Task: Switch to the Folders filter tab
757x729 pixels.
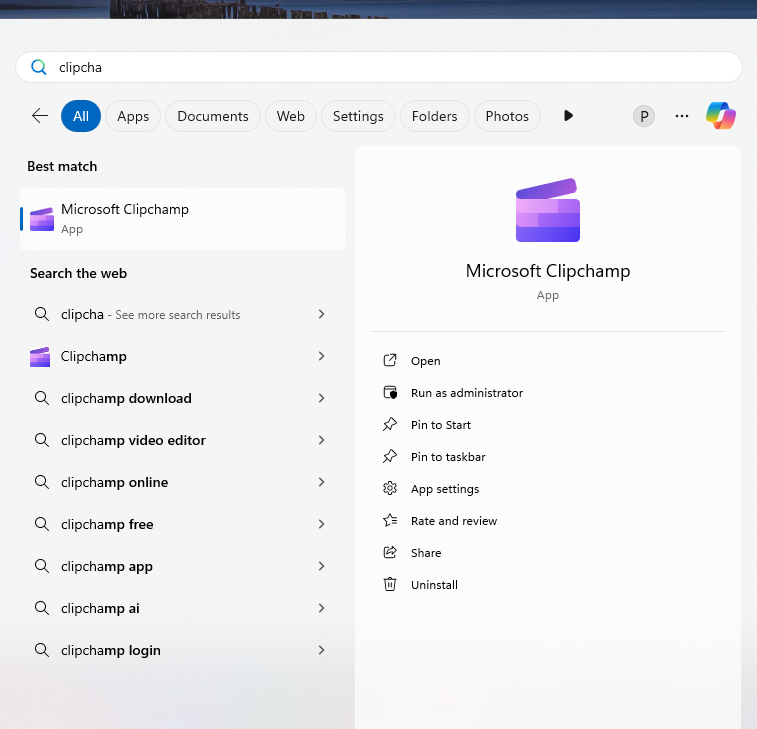Action: pyautogui.click(x=435, y=116)
